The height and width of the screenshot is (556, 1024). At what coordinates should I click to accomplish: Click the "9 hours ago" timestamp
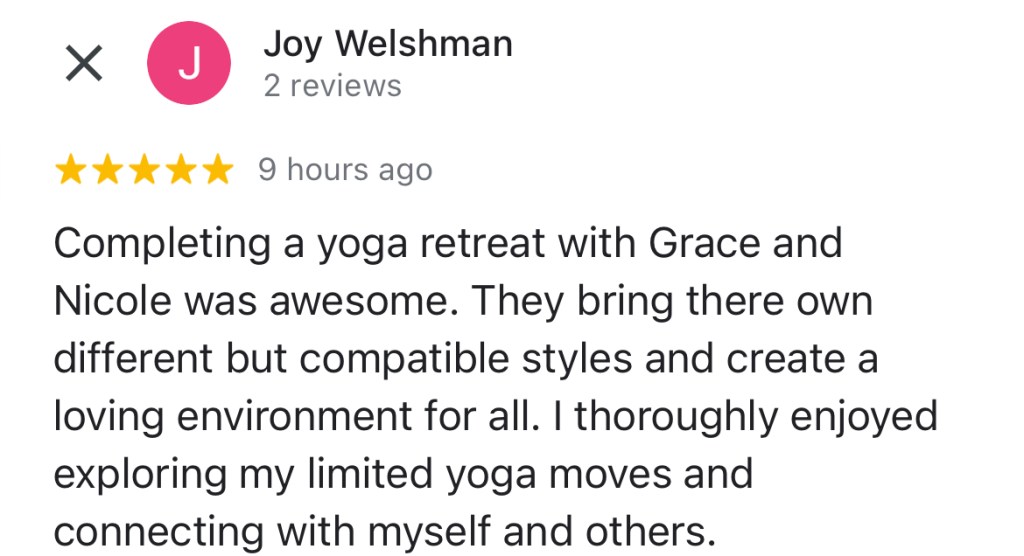[x=345, y=171]
